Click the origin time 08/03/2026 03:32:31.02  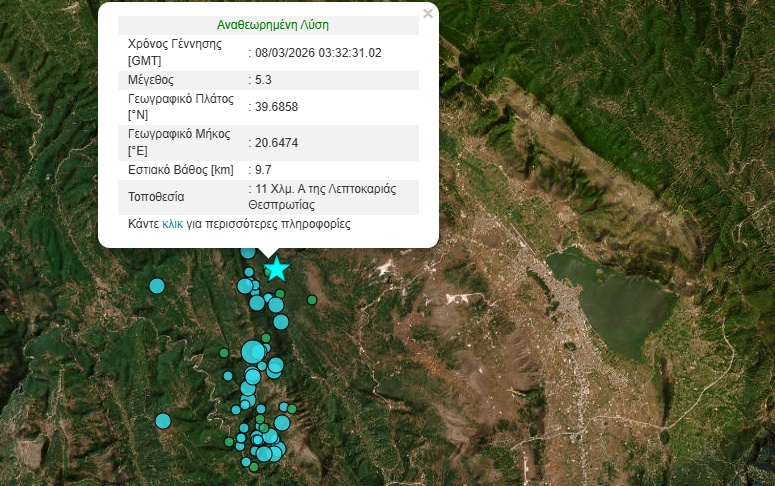coord(318,52)
